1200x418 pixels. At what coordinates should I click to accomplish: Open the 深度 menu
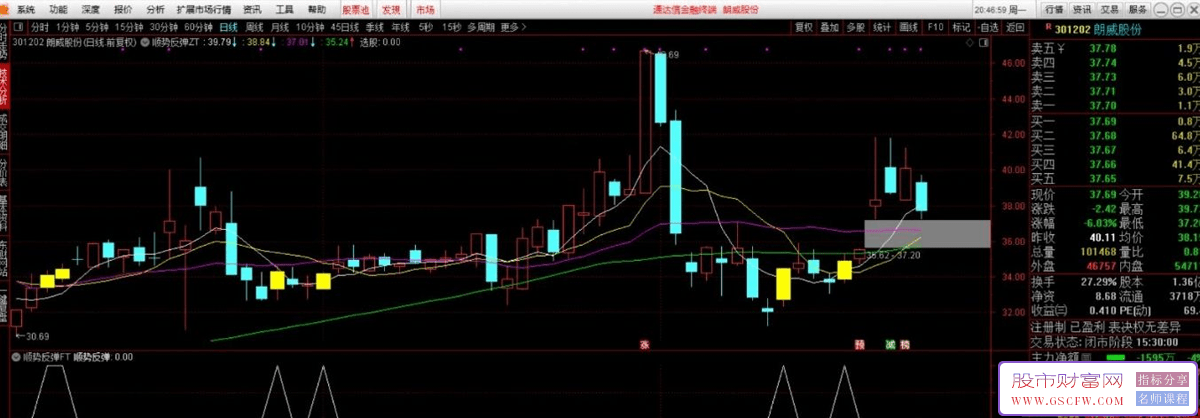(90, 8)
